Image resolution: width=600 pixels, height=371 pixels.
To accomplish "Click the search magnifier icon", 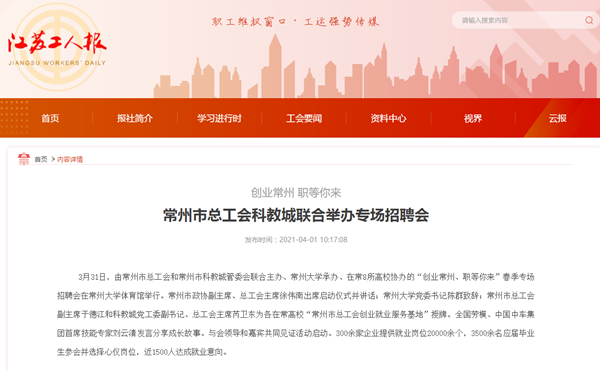I will coord(589,20).
